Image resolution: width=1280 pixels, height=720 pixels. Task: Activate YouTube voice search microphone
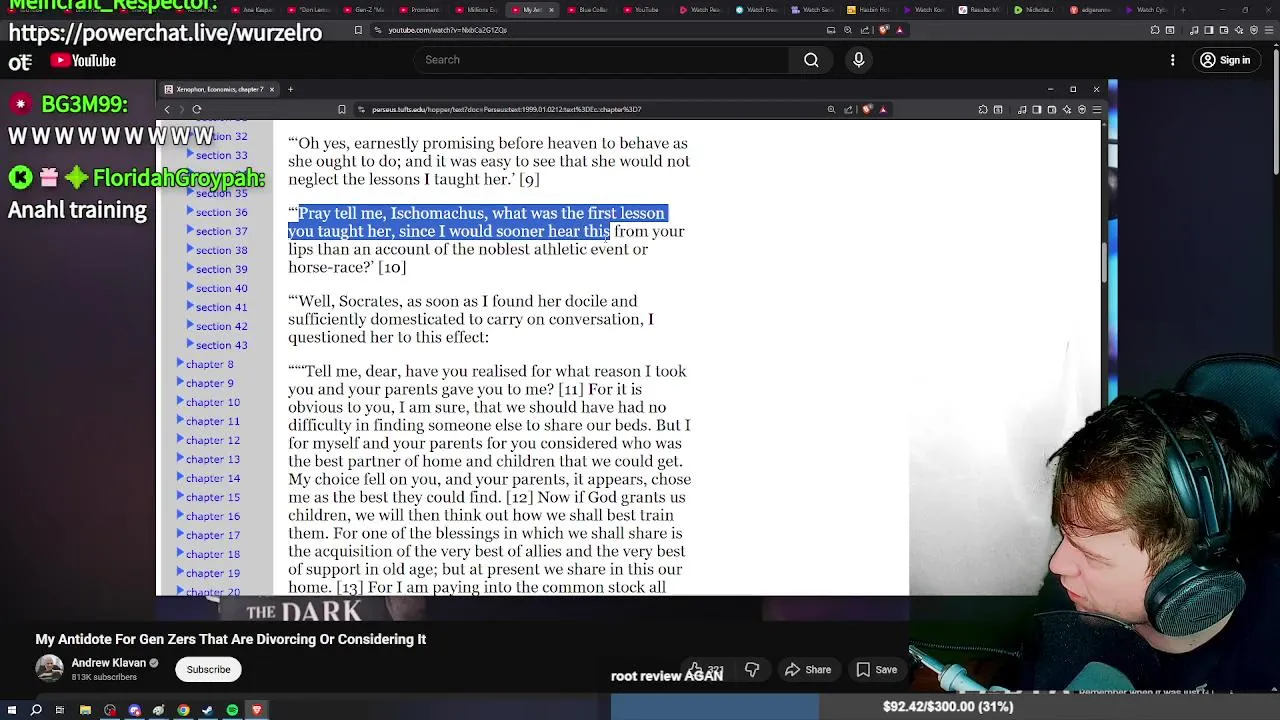(858, 60)
